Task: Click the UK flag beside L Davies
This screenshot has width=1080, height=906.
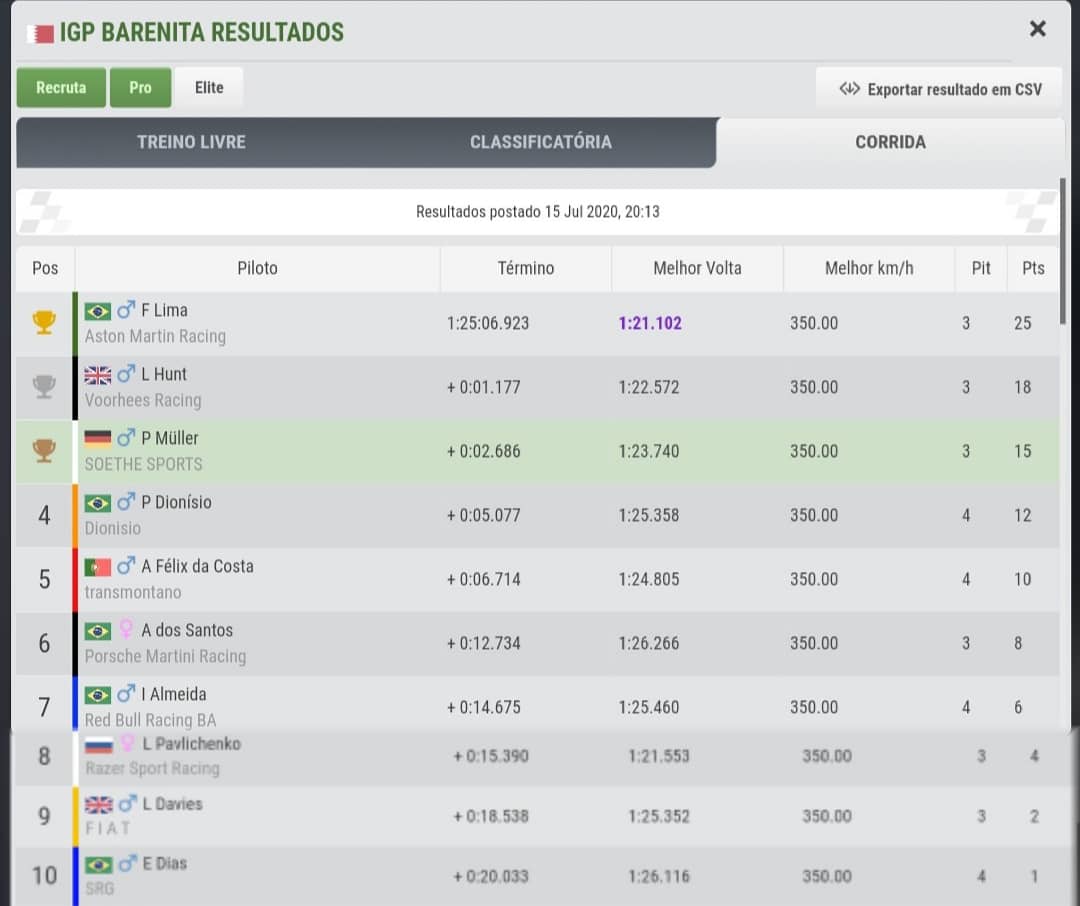Action: tap(98, 805)
